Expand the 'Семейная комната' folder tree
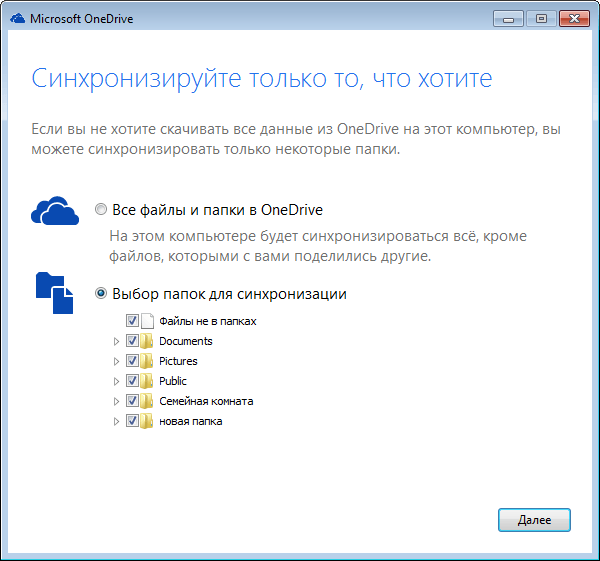 click(116, 401)
